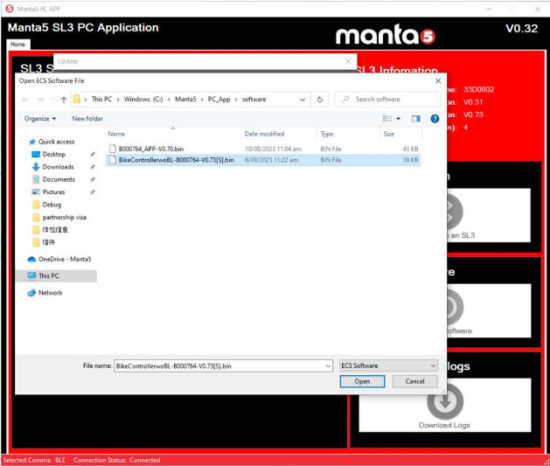Image resolution: width=550 pixels, height=466 pixels.
Task: Open the blue Help icon
Action: click(x=435, y=119)
